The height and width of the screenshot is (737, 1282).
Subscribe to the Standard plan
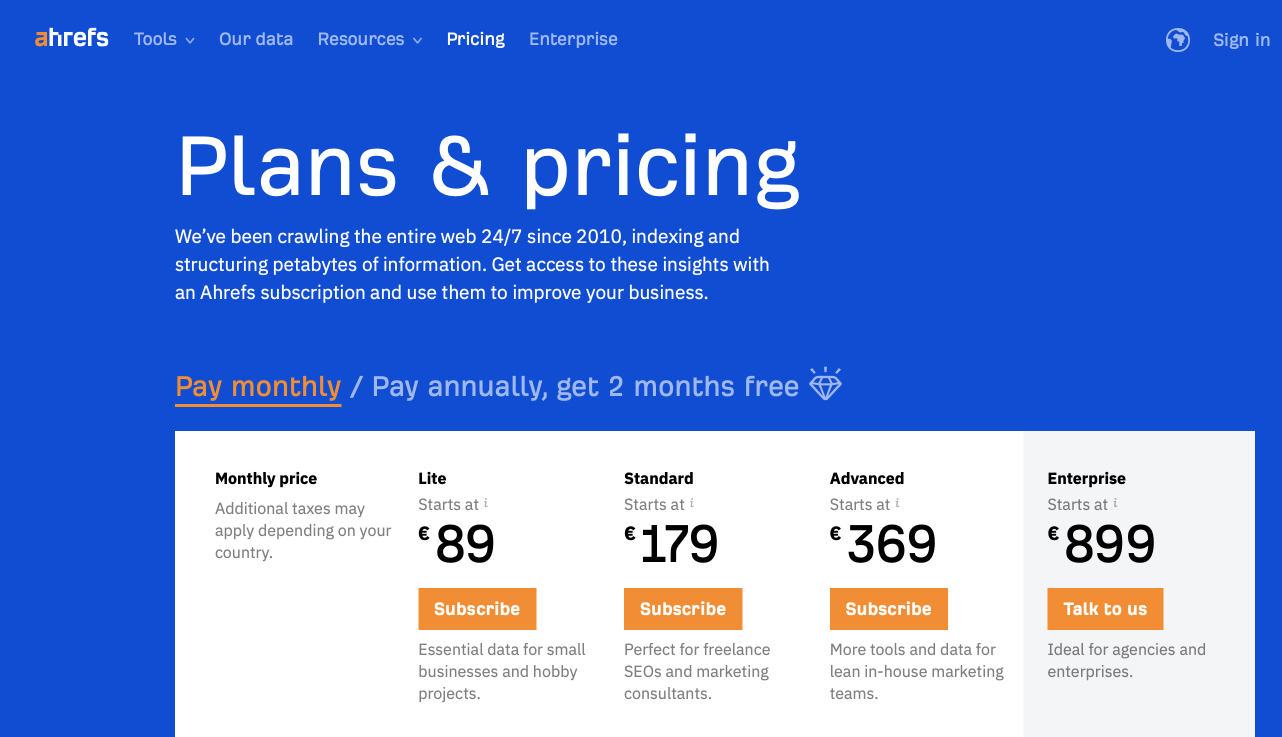[683, 609]
